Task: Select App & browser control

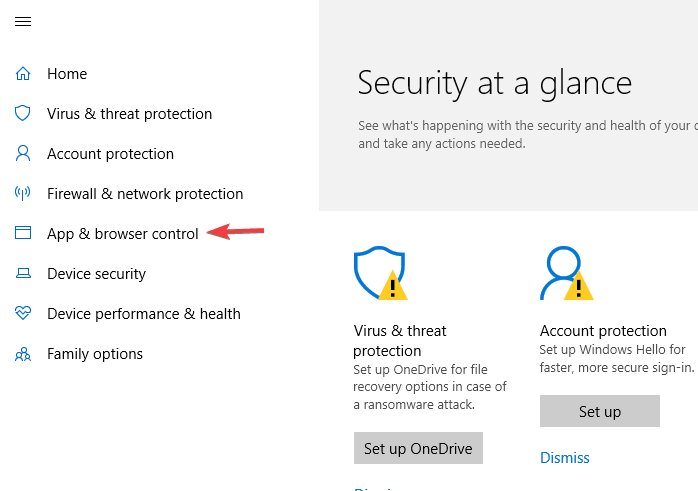Action: 122,234
